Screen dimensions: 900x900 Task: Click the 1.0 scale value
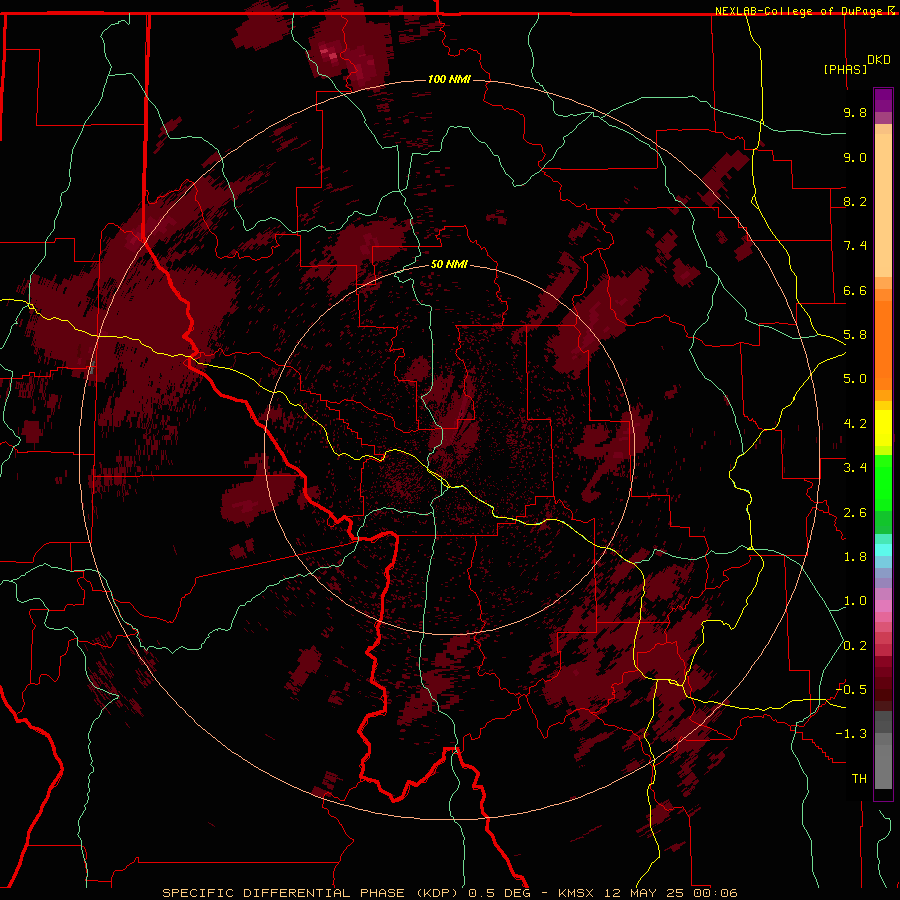coord(855,601)
